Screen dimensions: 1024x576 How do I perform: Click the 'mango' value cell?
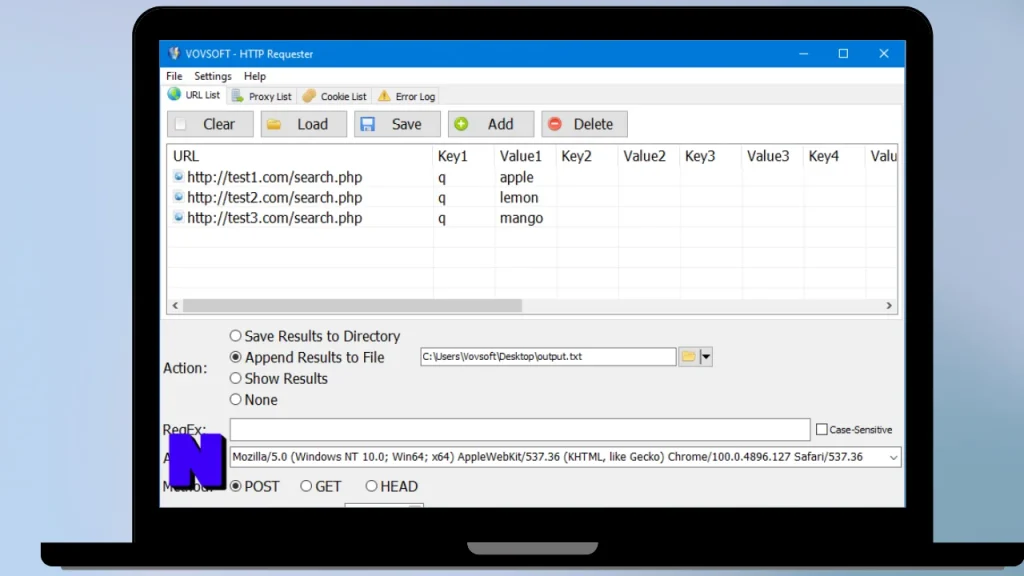[x=521, y=217]
